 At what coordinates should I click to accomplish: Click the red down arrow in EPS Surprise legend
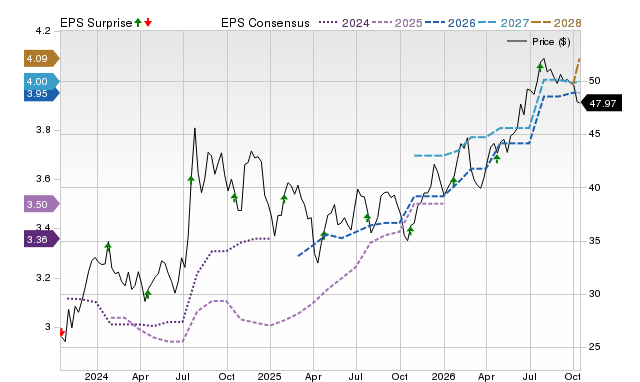(148, 22)
